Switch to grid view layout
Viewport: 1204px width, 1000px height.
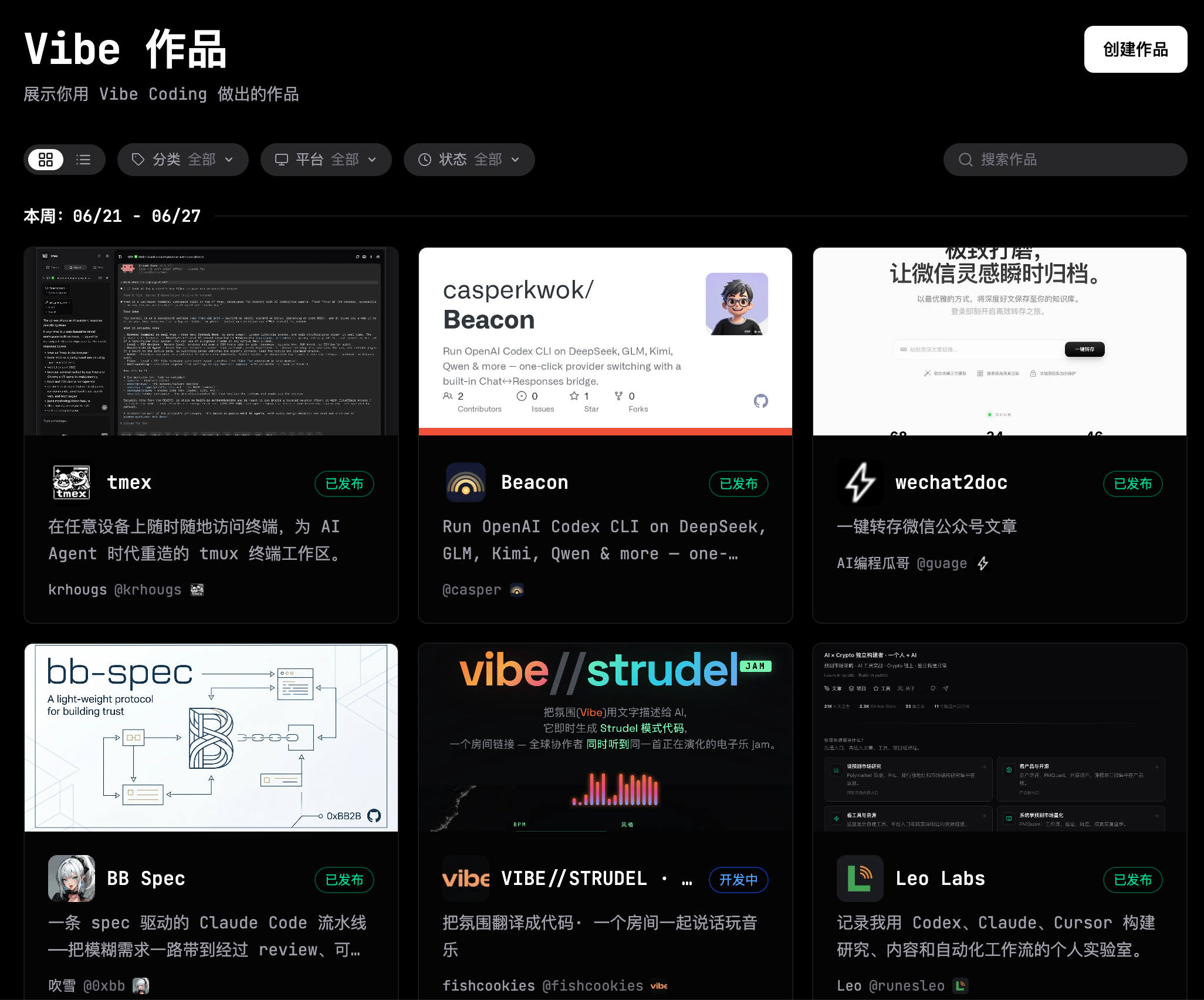[x=46, y=160]
